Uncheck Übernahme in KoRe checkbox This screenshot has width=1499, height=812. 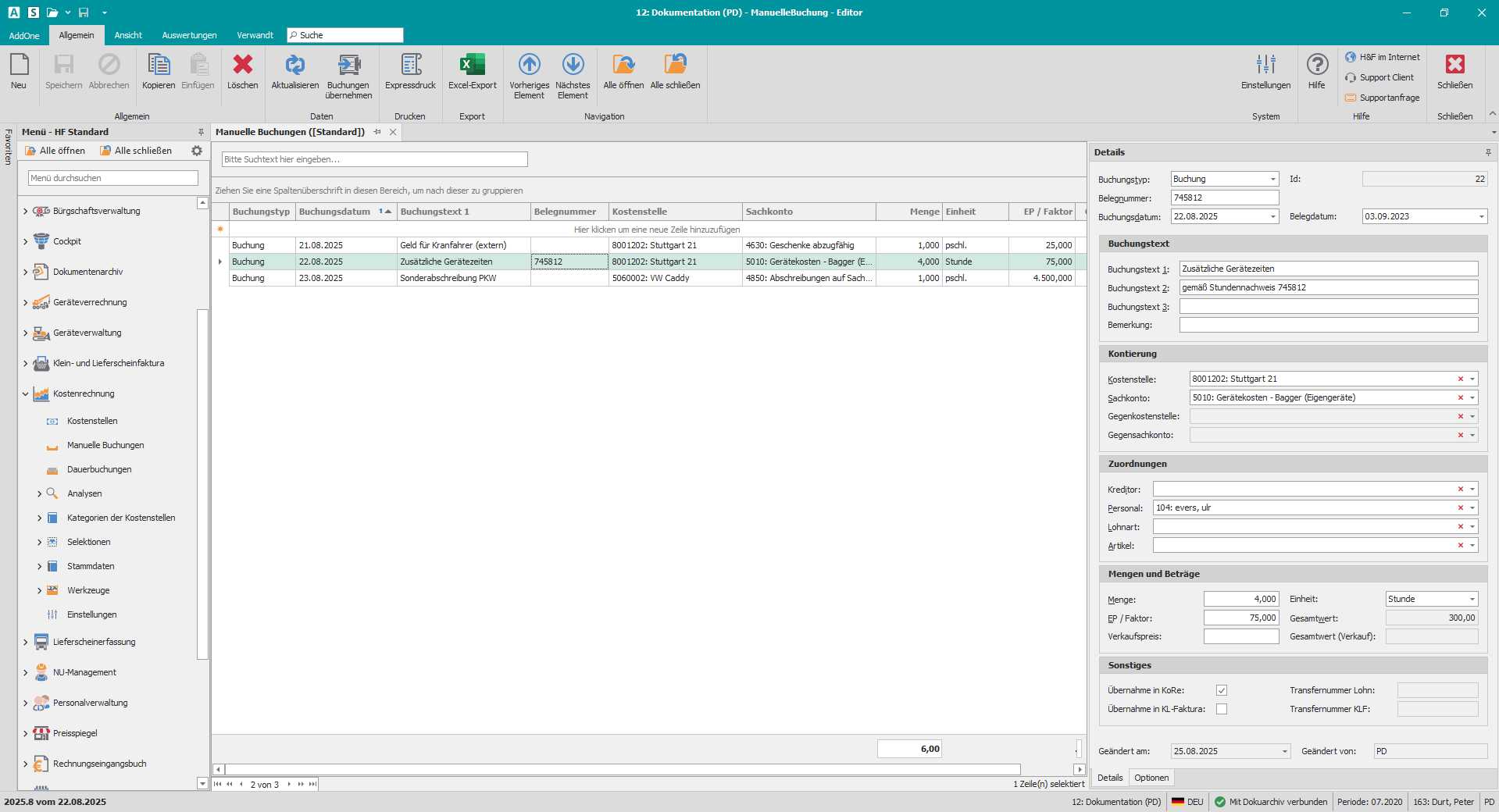coord(1221,690)
